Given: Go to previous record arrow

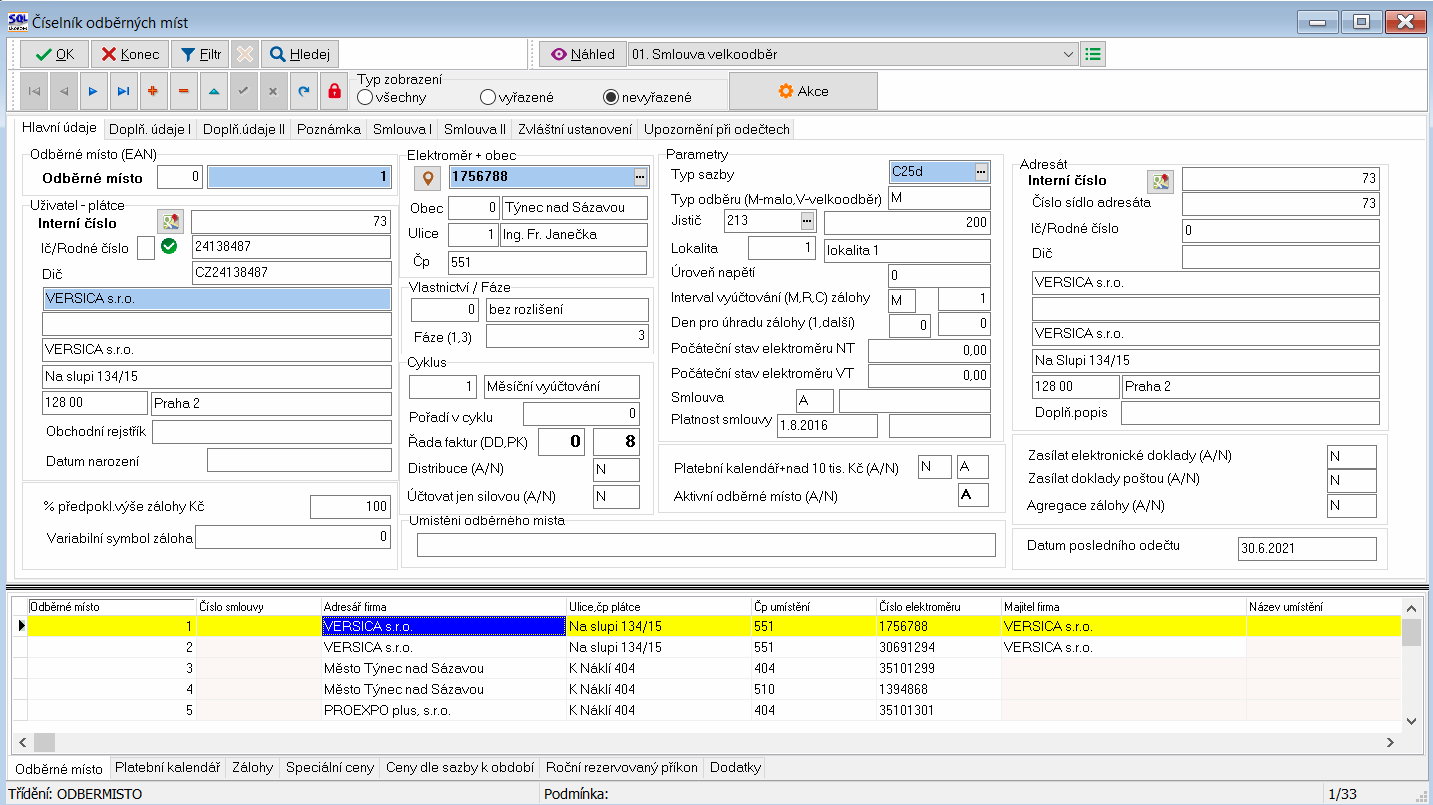Looking at the screenshot, I should 64,91.
